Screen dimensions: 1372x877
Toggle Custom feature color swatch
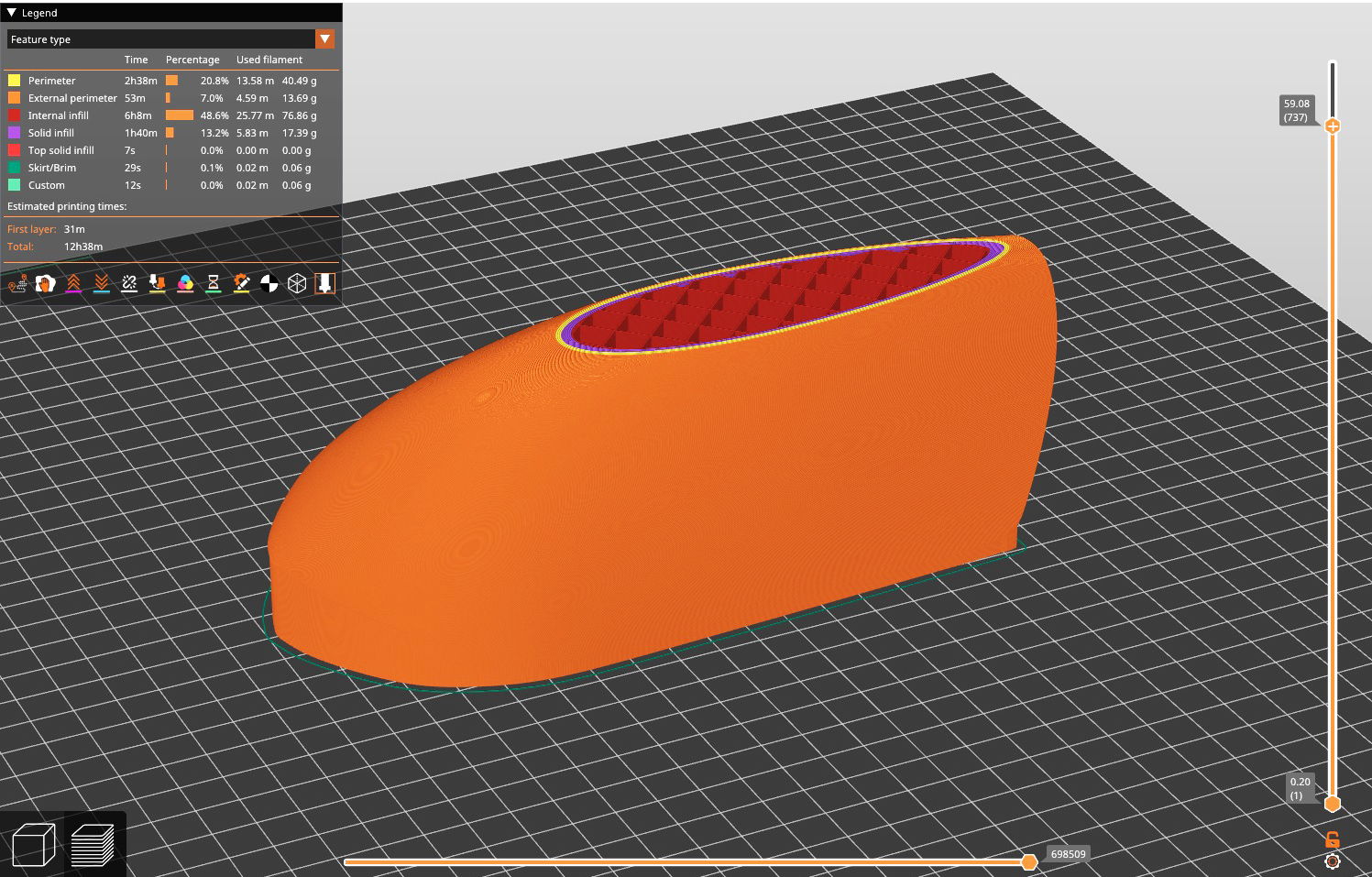point(15,185)
